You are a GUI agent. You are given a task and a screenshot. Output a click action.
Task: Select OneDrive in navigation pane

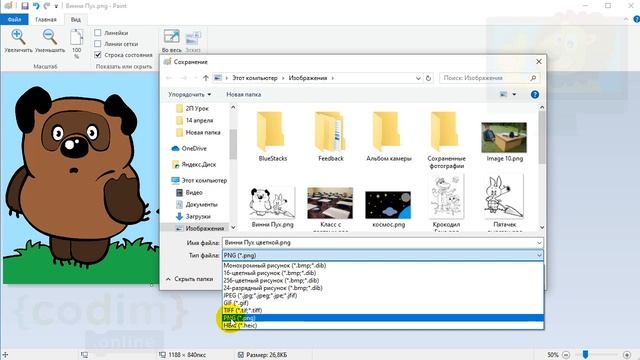click(x=194, y=149)
